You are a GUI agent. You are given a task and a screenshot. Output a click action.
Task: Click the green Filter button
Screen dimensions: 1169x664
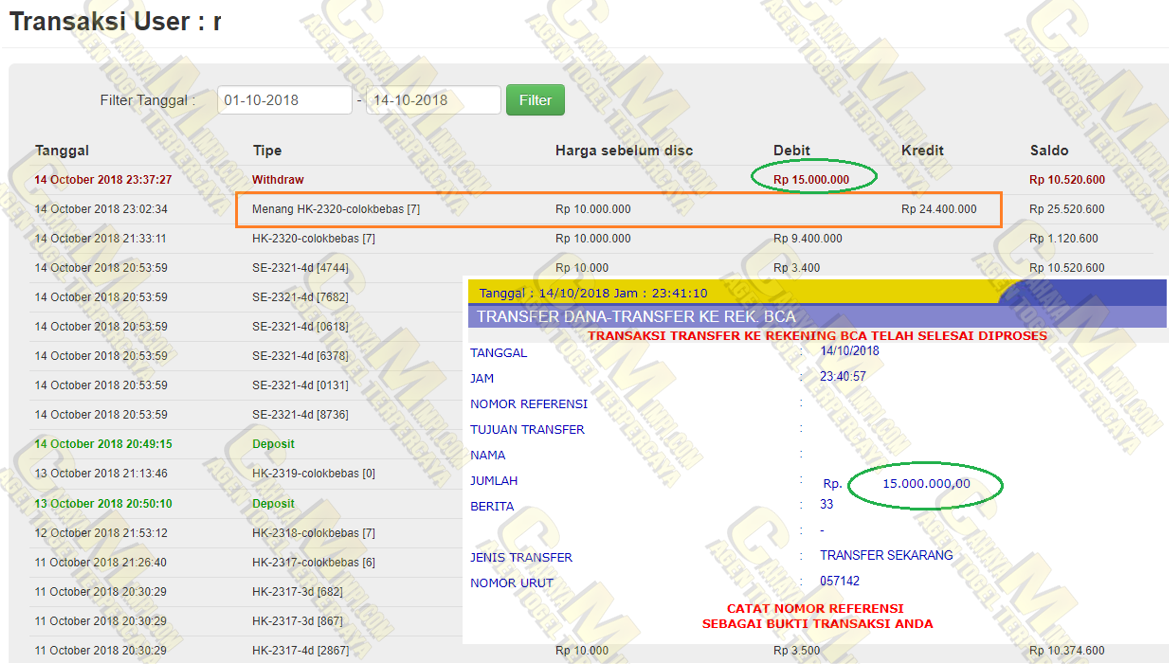[535, 100]
